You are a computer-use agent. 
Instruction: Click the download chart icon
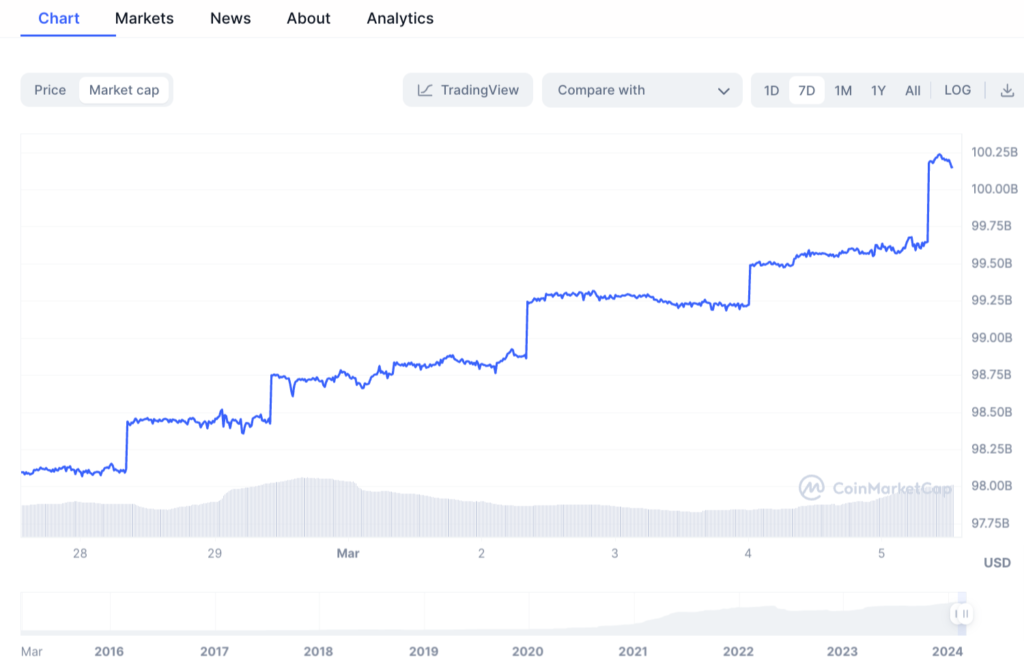click(x=1008, y=89)
